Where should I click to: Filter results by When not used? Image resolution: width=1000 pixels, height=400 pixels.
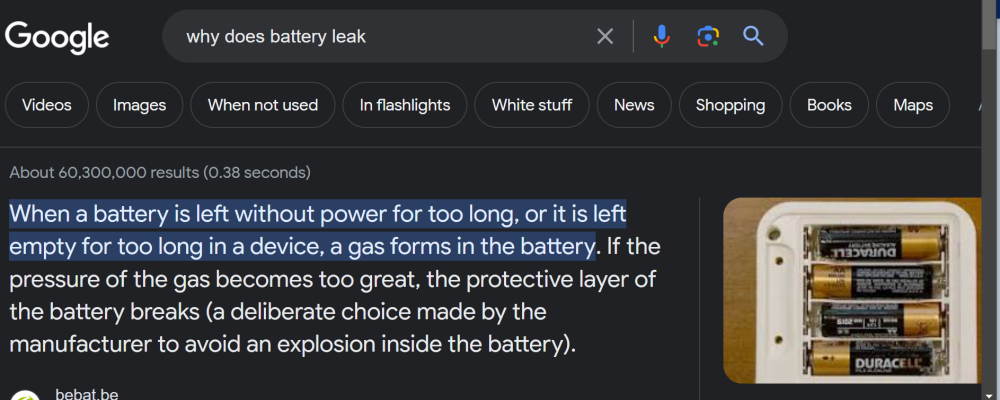tap(263, 105)
